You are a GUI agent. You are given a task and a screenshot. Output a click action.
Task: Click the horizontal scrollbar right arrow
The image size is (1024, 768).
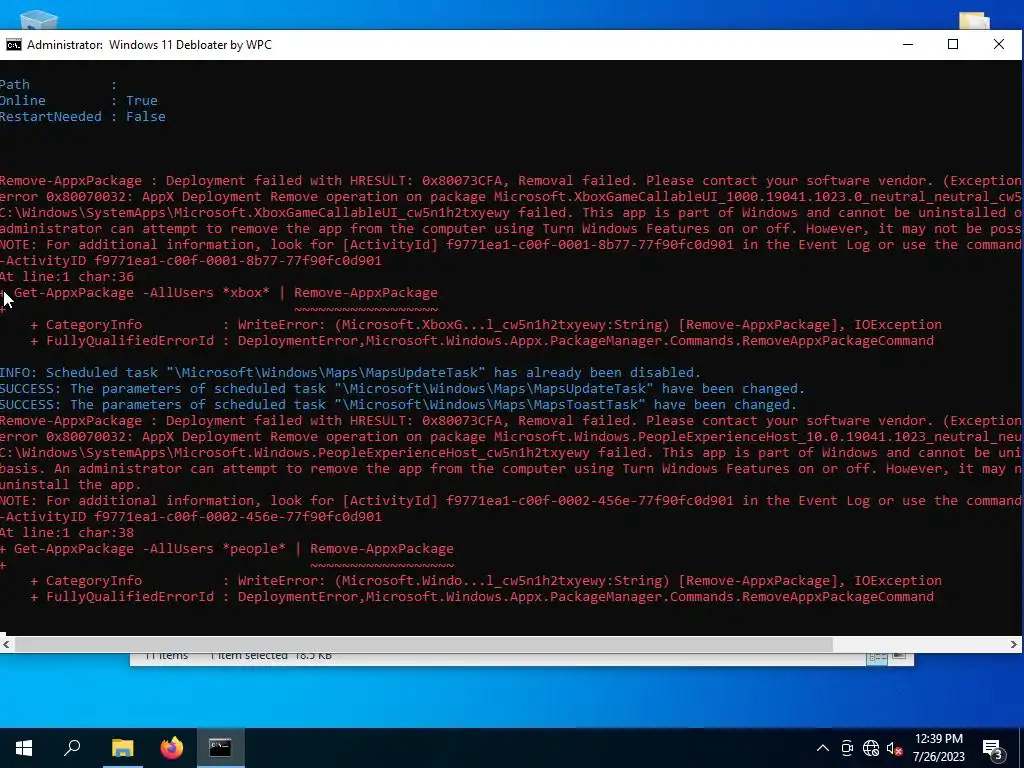click(1014, 644)
